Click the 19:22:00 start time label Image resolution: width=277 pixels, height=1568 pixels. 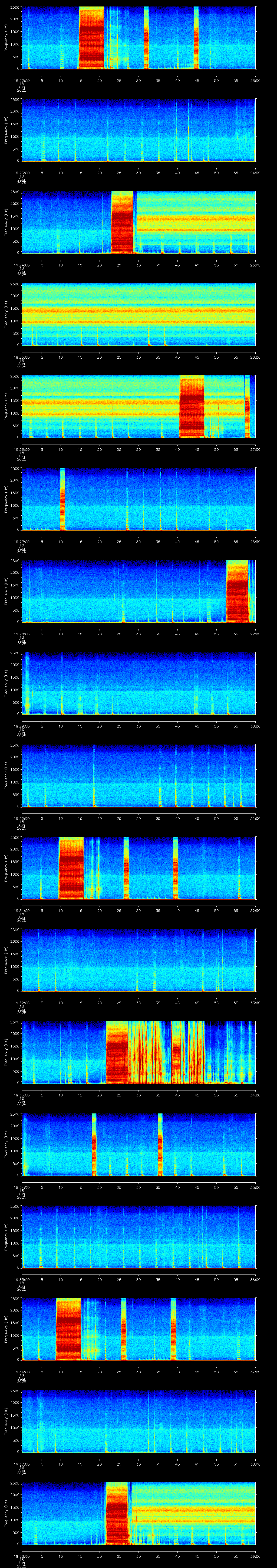coord(21,80)
